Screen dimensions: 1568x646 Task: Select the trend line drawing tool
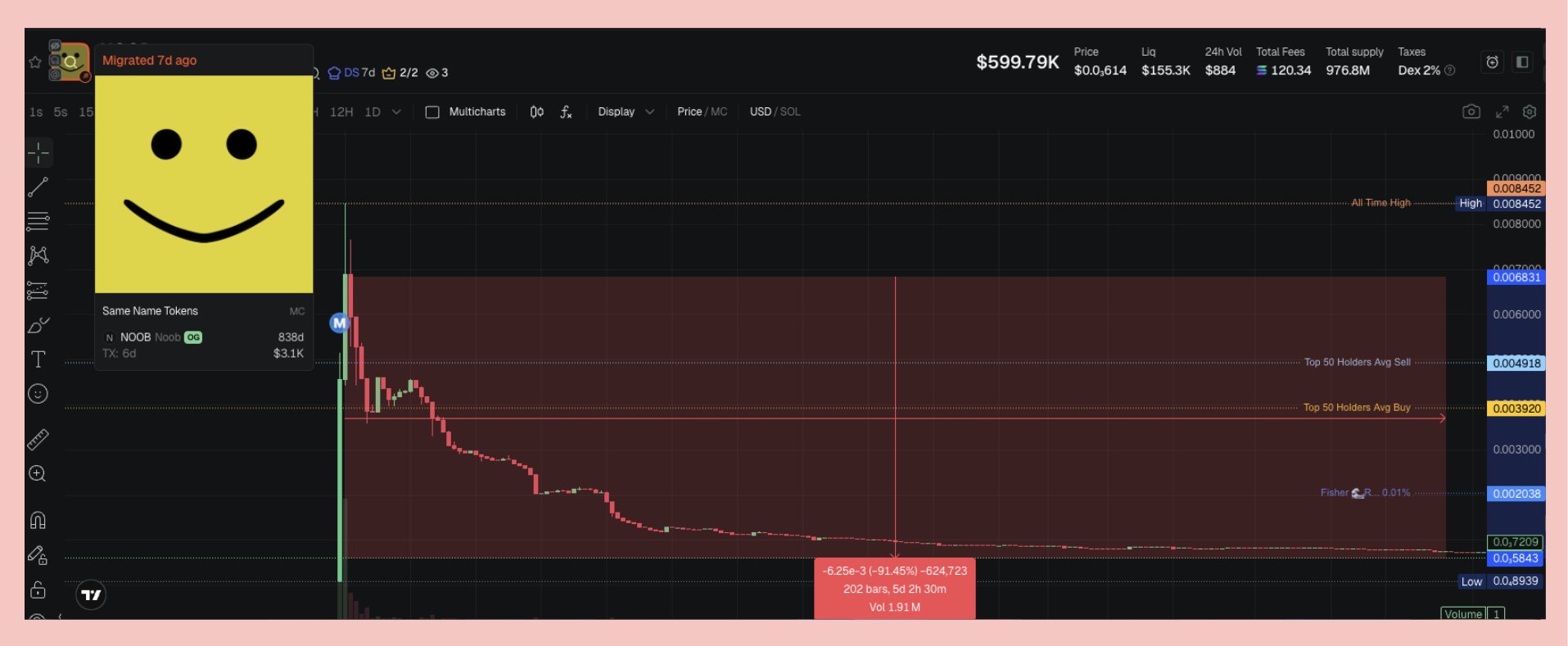38,187
